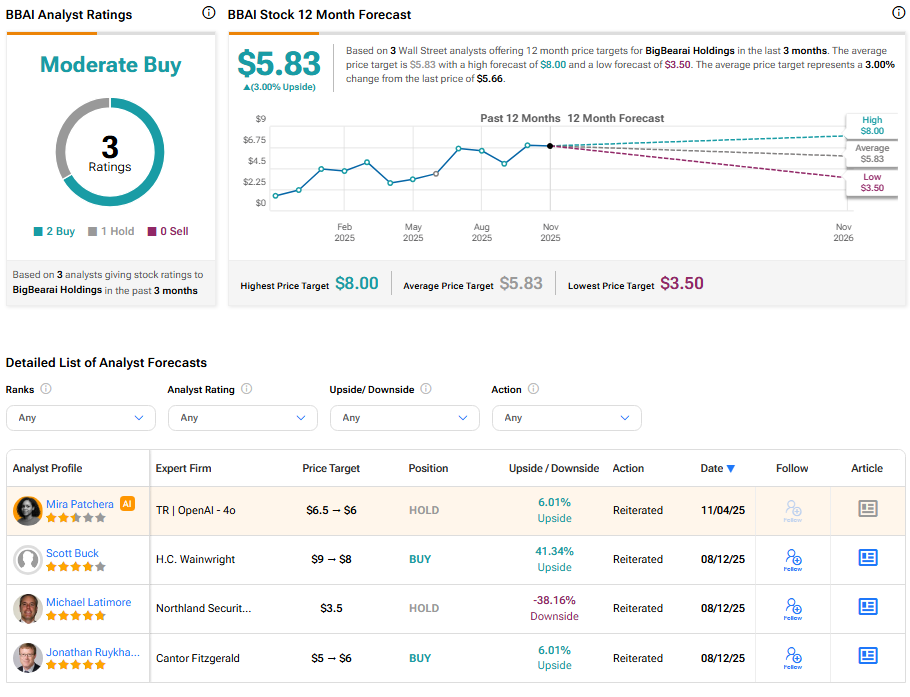
Task: Click Michael Latimore's profile photo
Action: pos(27,609)
